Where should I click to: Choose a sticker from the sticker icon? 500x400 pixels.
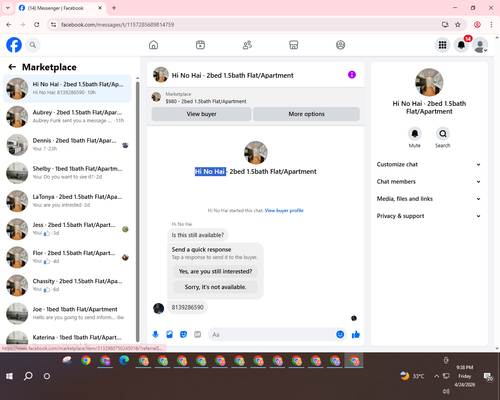click(183, 334)
